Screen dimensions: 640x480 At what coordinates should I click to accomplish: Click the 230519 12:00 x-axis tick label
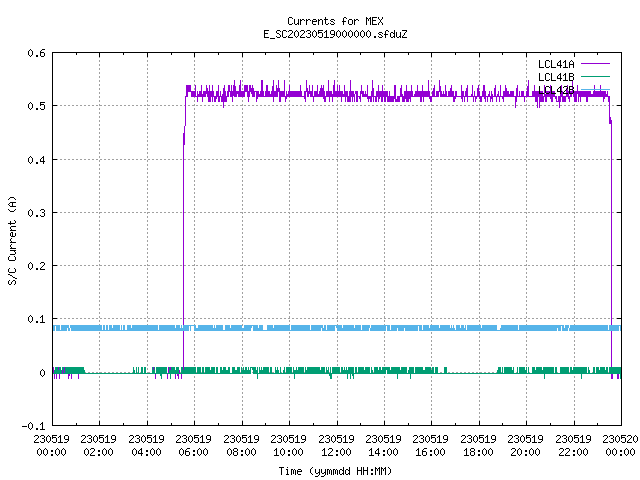click(x=336, y=446)
